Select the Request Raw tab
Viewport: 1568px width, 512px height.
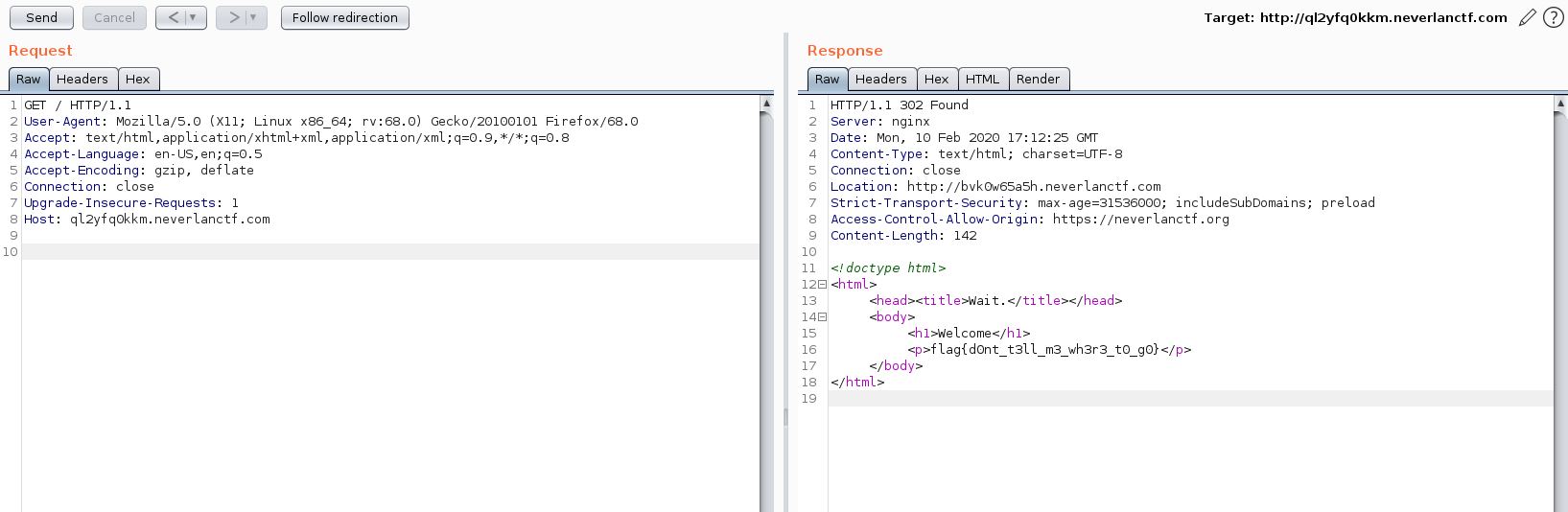(29, 80)
